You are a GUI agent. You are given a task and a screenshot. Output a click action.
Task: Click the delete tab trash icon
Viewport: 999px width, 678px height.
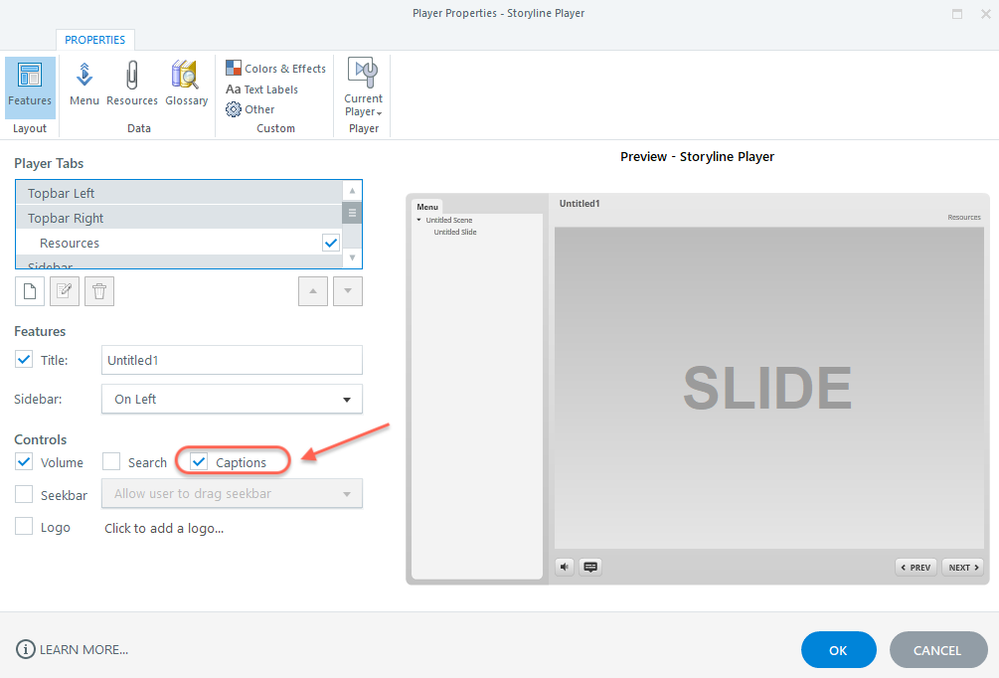point(99,291)
